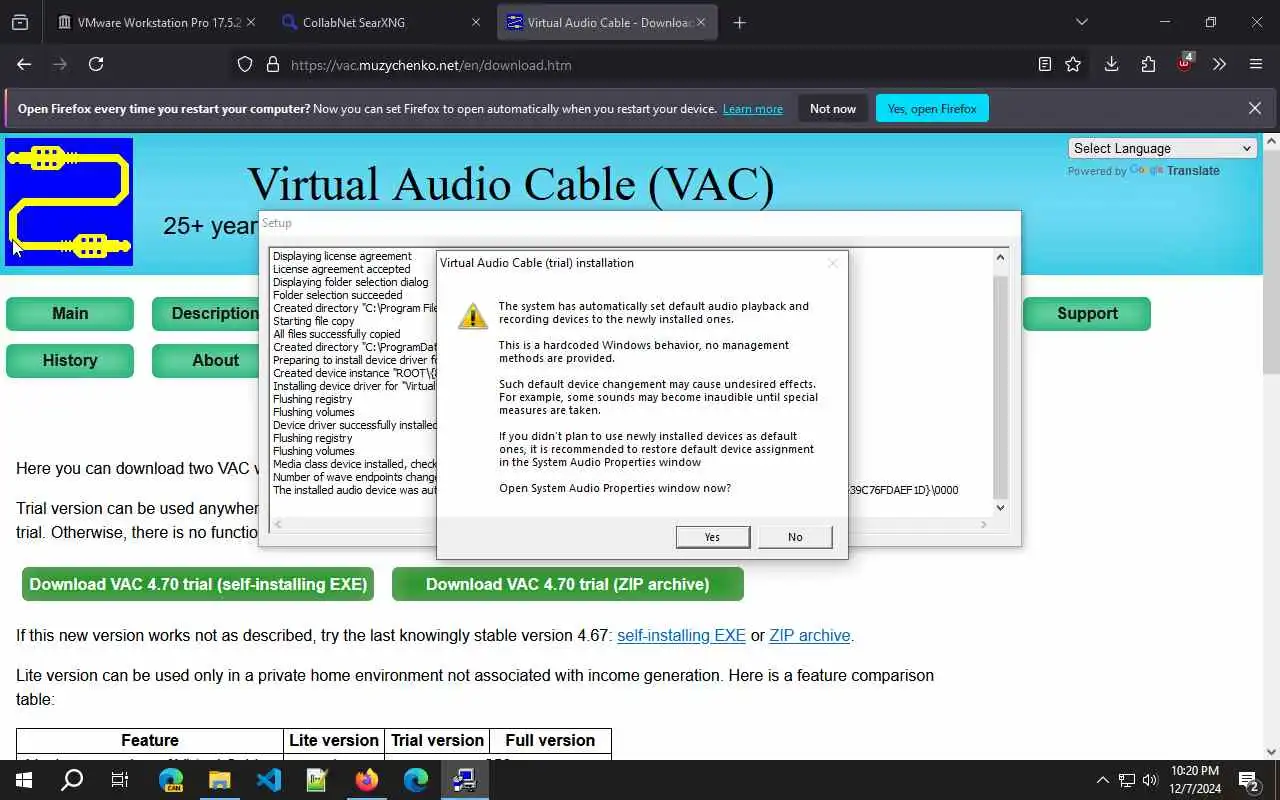Image resolution: width=1280 pixels, height=800 pixels.
Task: Click the tracking protection shield icon
Action: 245,65
